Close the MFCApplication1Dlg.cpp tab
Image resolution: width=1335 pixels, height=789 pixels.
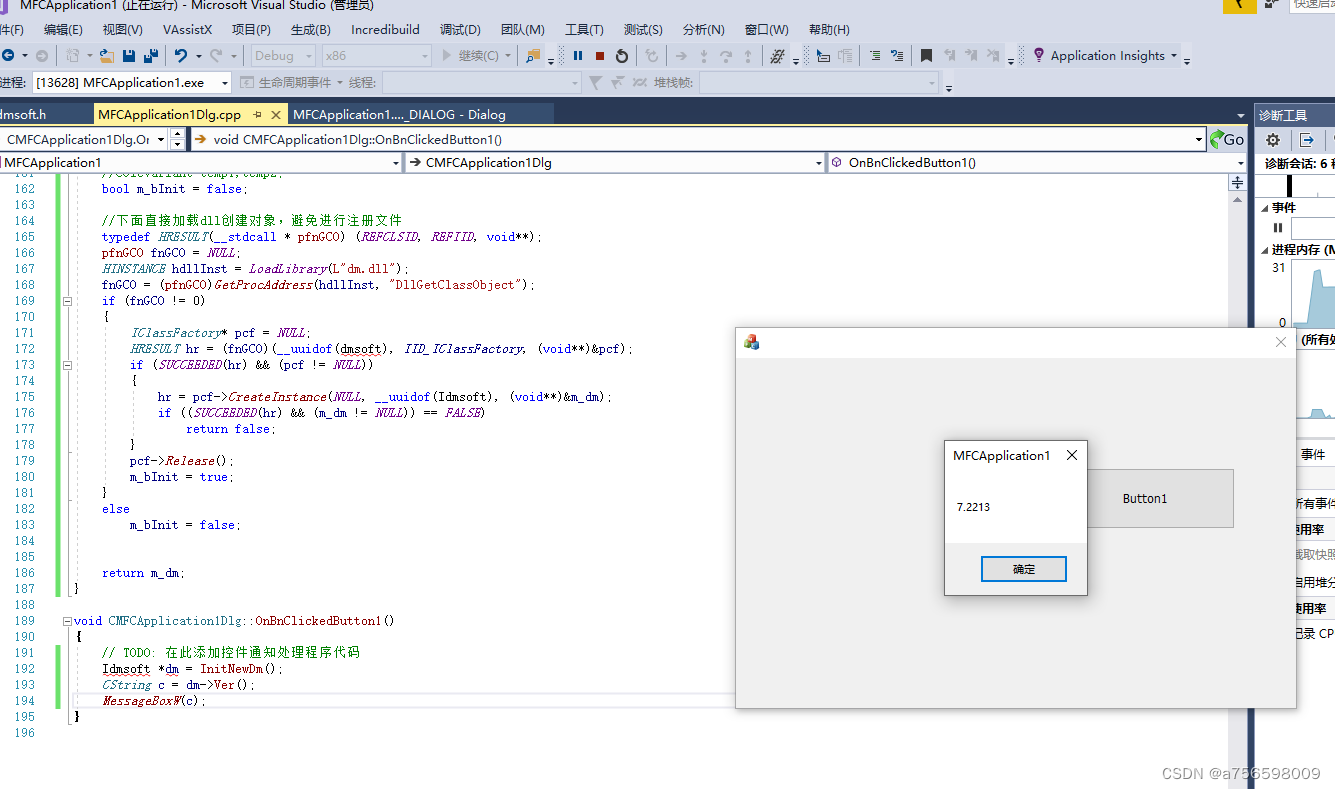pyautogui.click(x=277, y=115)
